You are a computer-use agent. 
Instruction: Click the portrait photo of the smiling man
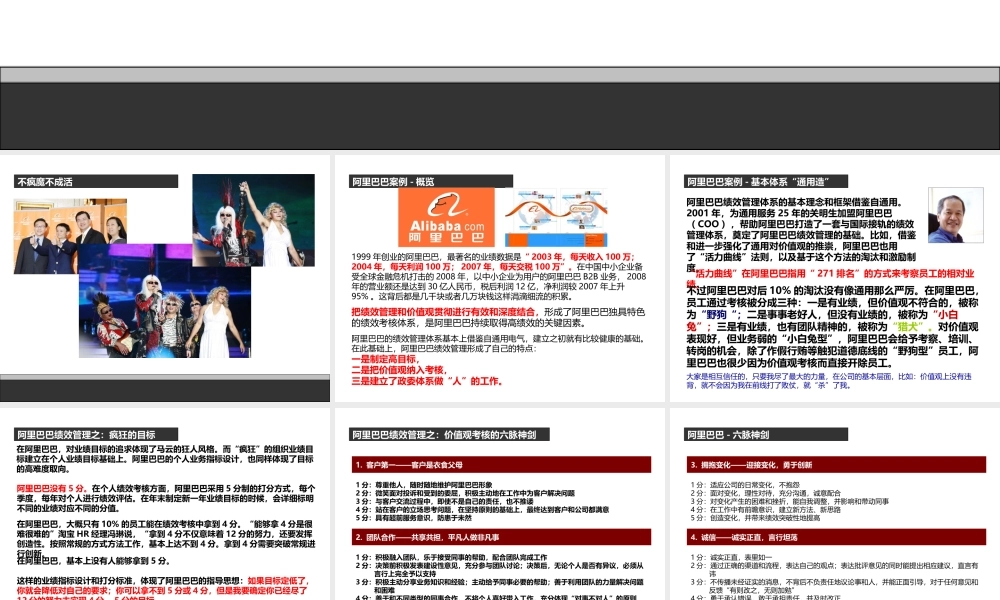pos(955,215)
